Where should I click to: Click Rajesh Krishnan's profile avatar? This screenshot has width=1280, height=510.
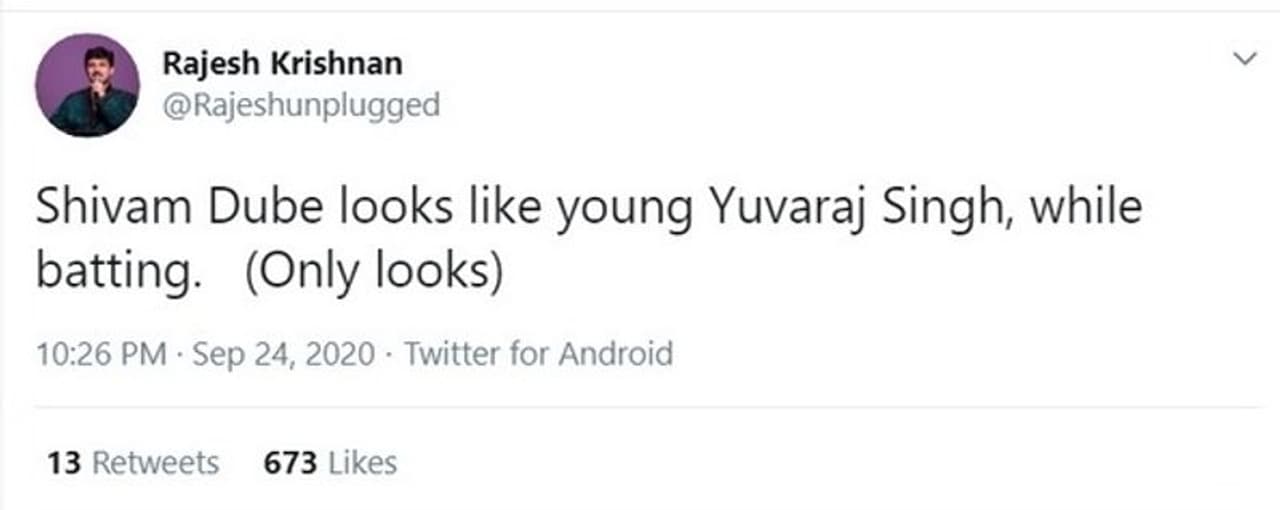(87, 85)
